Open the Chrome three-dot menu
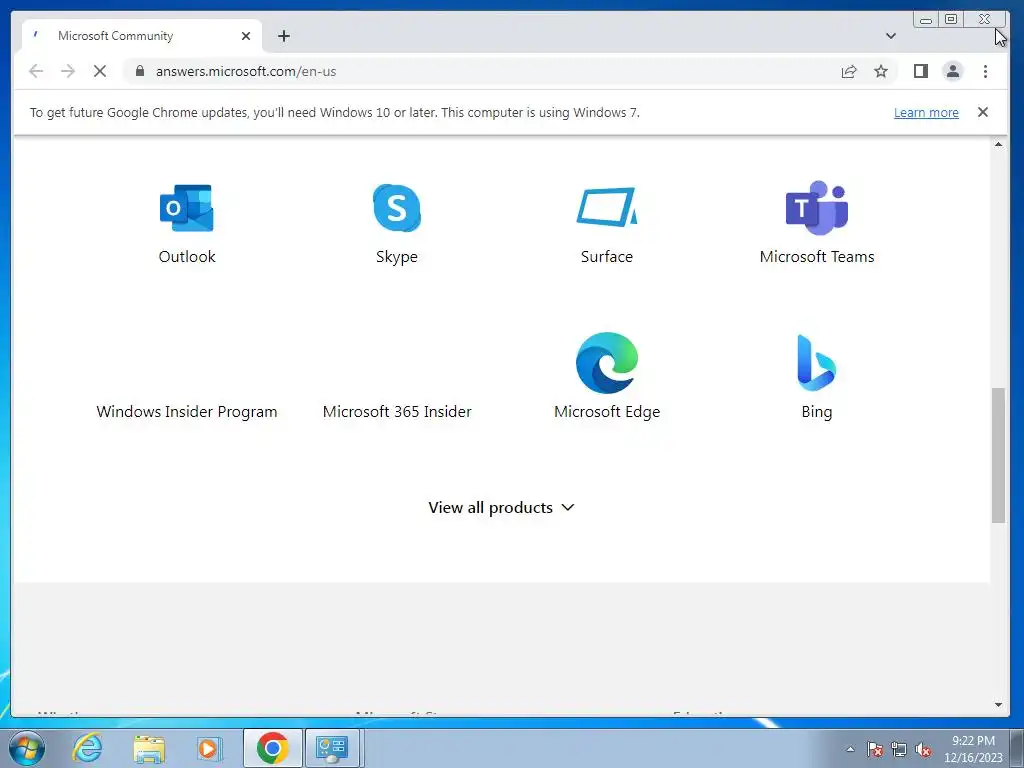 pyautogui.click(x=985, y=71)
